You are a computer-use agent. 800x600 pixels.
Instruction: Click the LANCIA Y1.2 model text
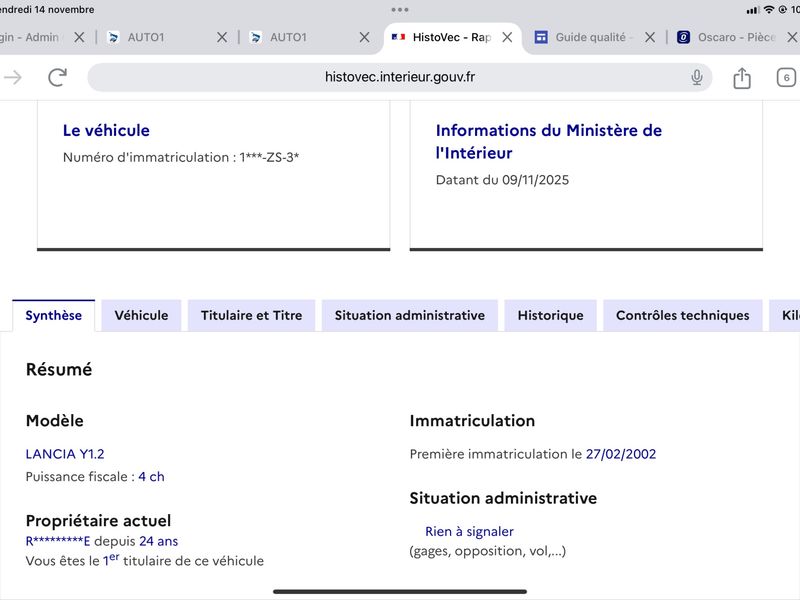pos(65,454)
